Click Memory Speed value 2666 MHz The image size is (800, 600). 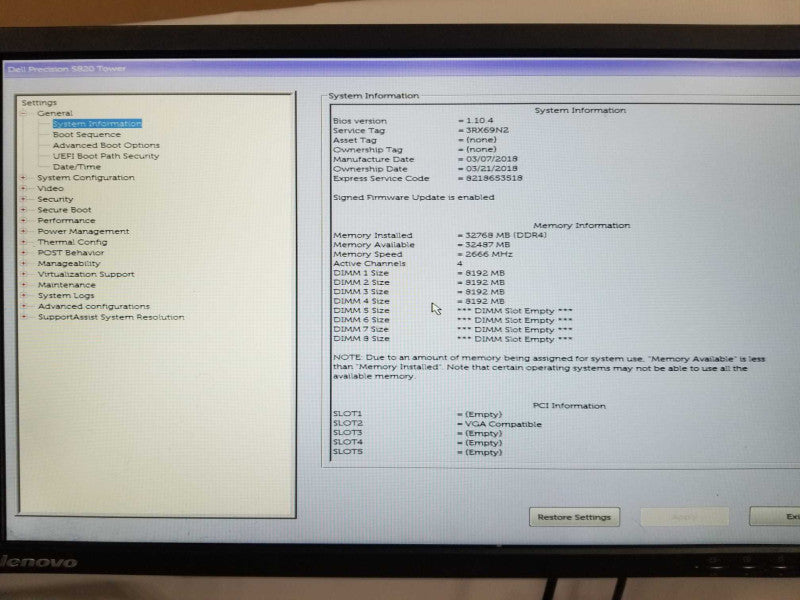(x=489, y=254)
